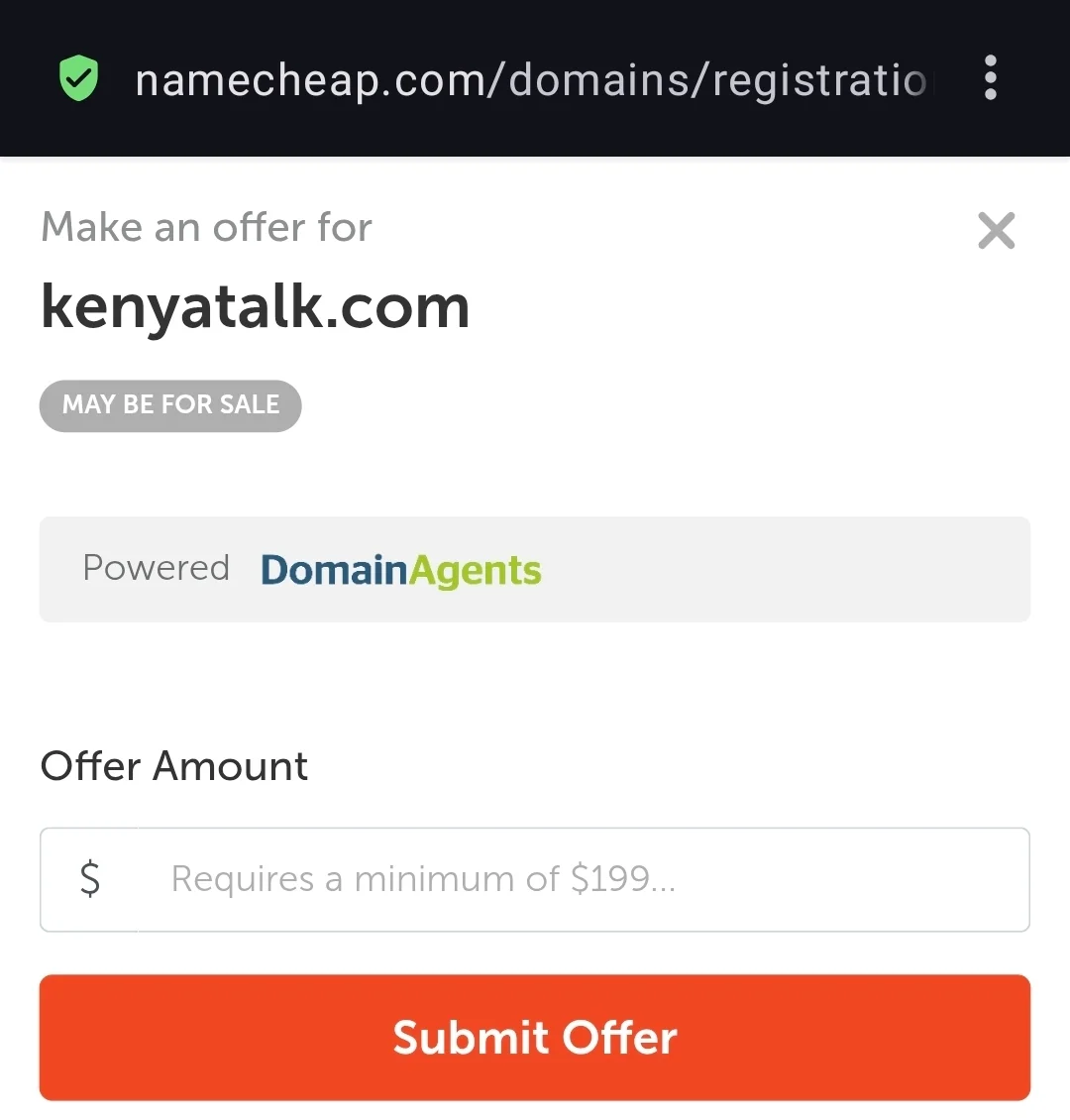Click the Submit Offer button
The height and width of the screenshot is (1120, 1070).
click(x=535, y=1037)
